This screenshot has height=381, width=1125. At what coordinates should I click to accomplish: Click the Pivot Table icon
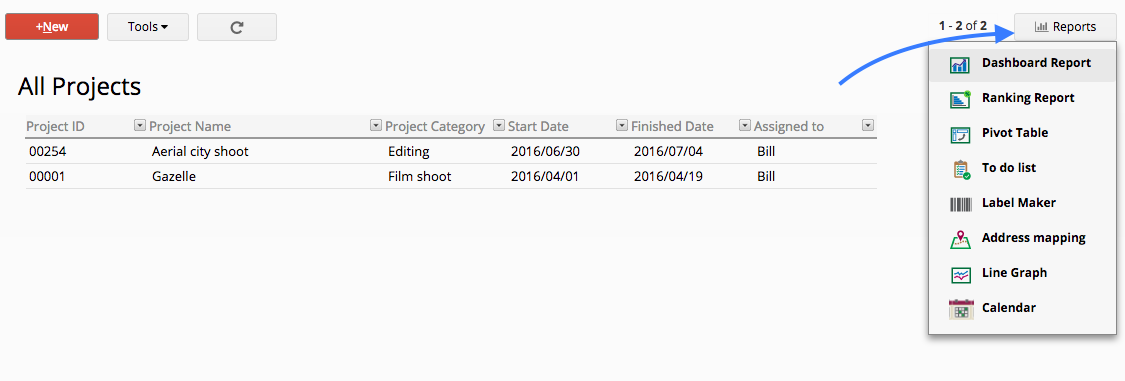pos(959,133)
